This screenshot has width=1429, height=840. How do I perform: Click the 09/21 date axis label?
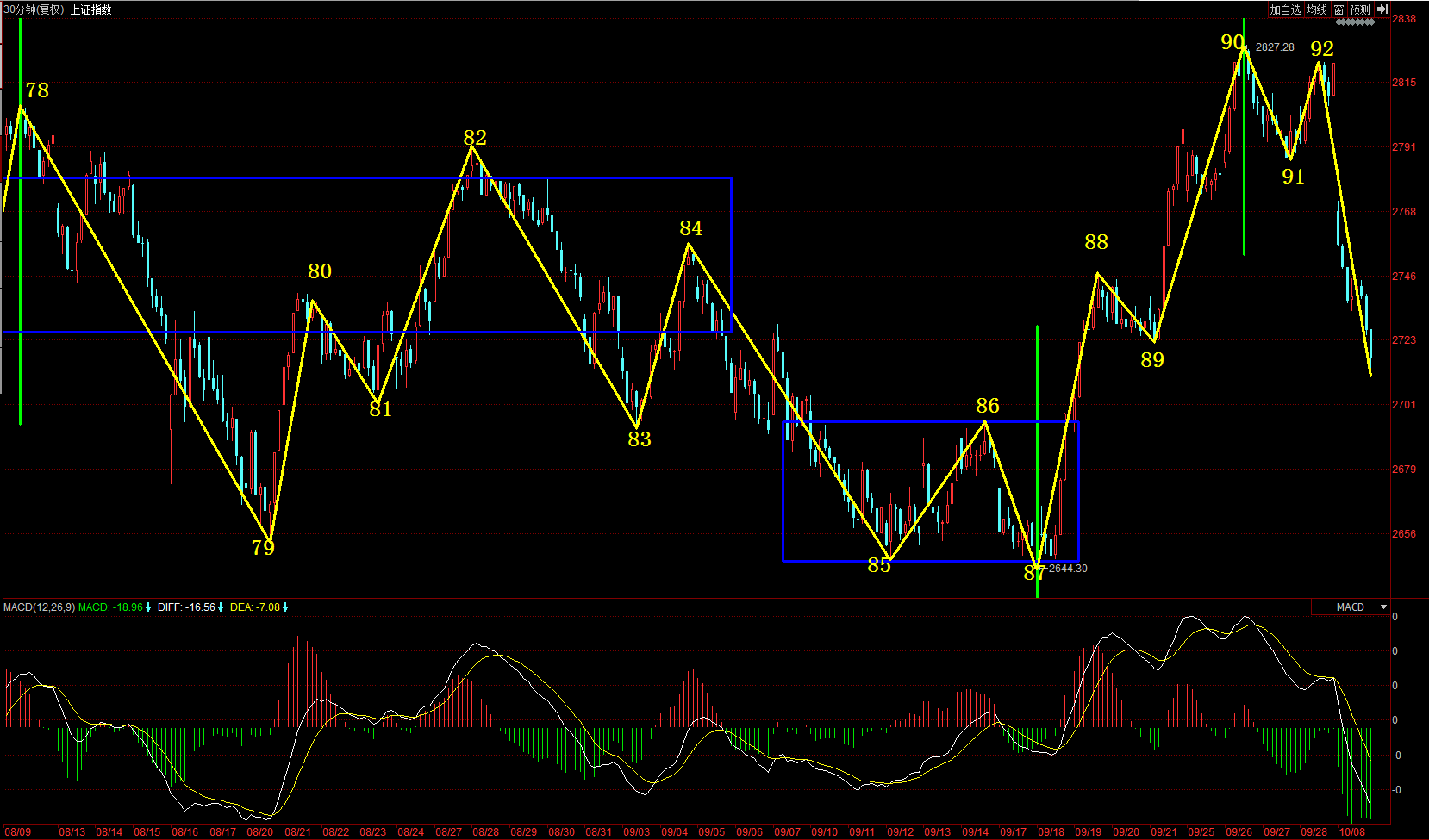(1164, 832)
